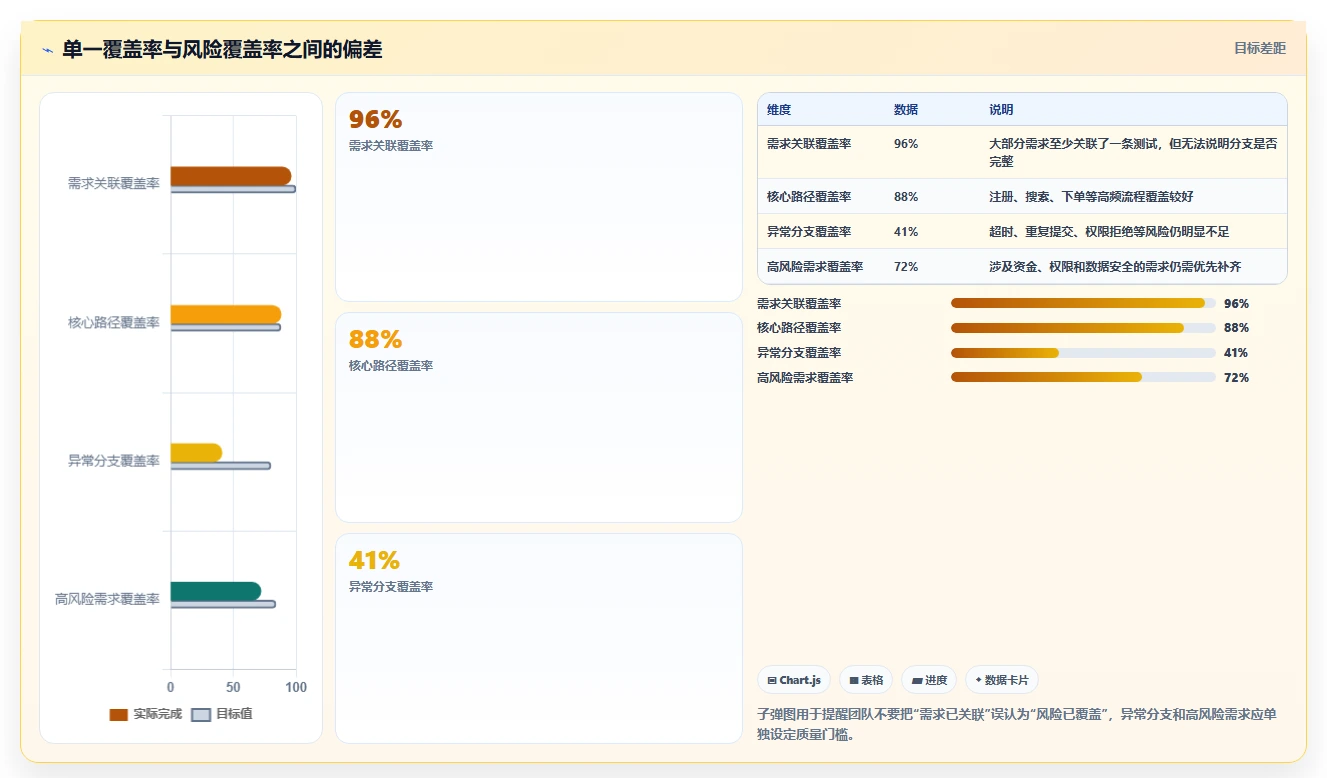Click table text "超时、重复提交、权限拒绝等风险仍明显不足"

coord(1109,232)
